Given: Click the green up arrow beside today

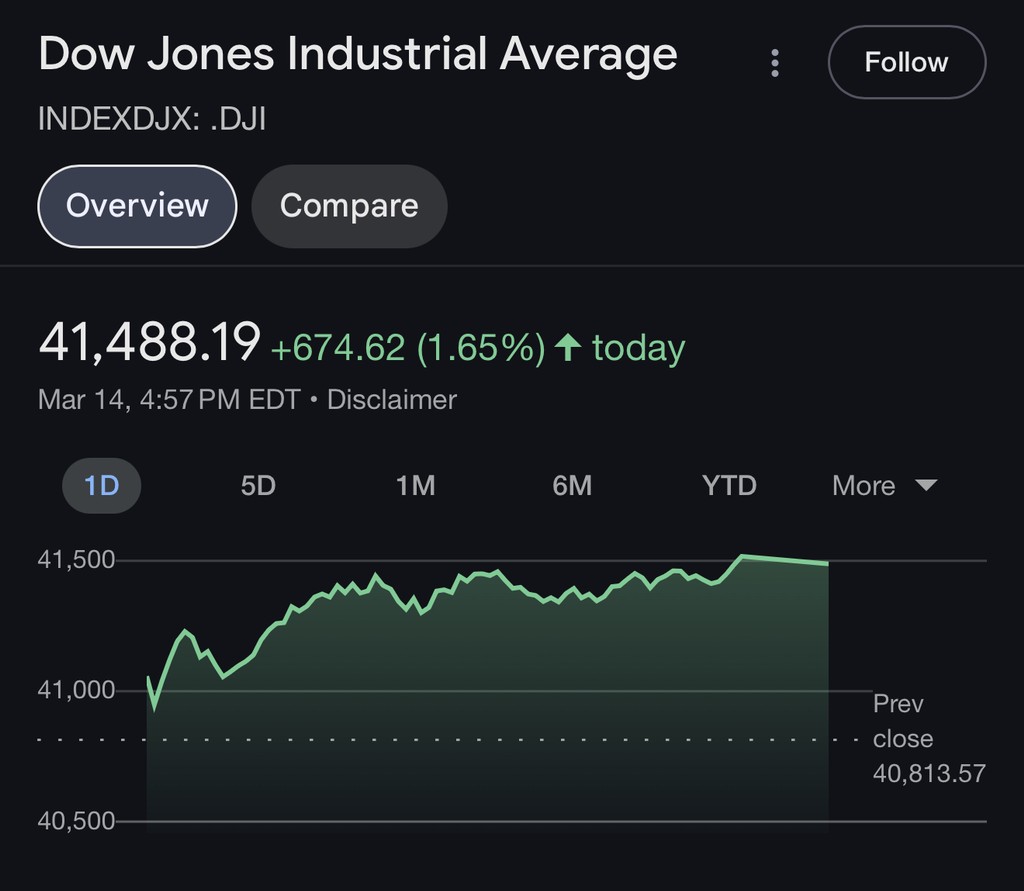Looking at the screenshot, I should tap(568, 348).
